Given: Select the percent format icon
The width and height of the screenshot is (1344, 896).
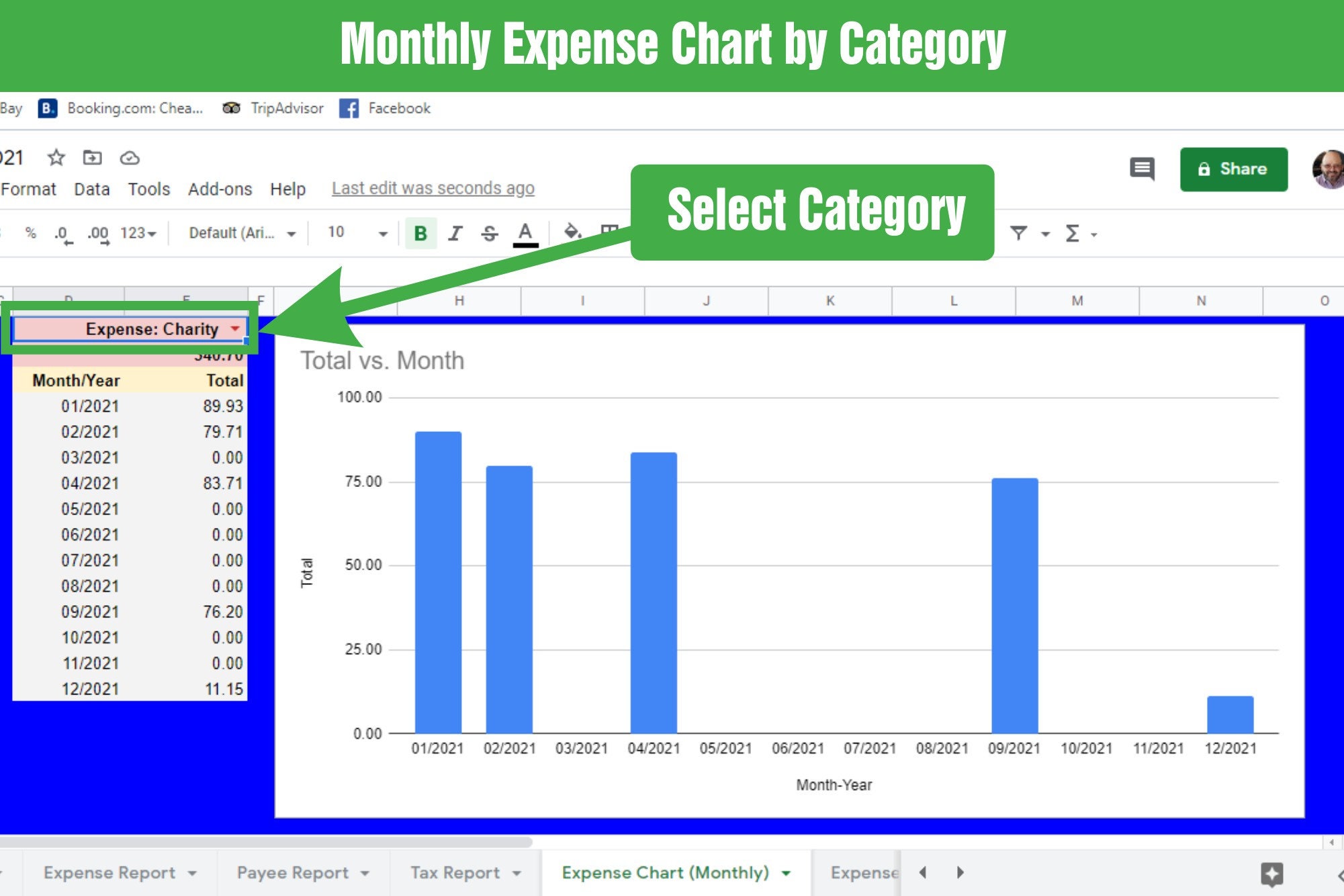Looking at the screenshot, I should tap(29, 233).
